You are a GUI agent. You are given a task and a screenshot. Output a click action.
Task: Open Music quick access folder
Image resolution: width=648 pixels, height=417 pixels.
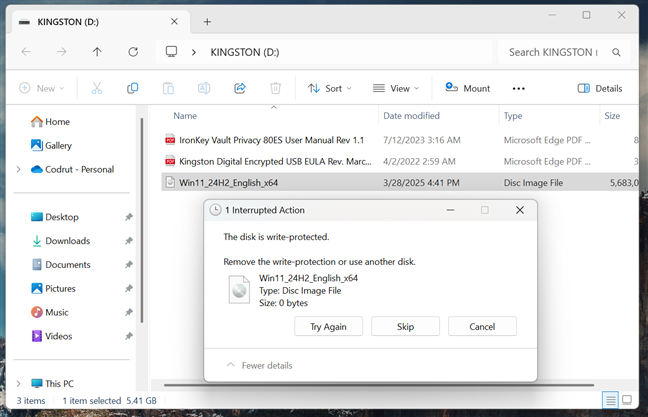click(x=50, y=312)
